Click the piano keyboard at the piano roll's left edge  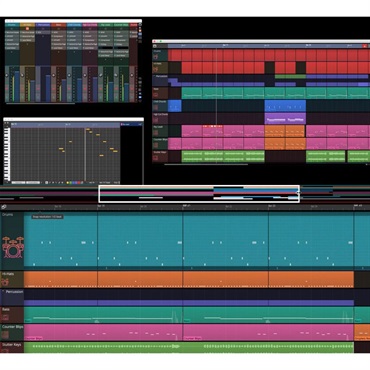coord(7,154)
